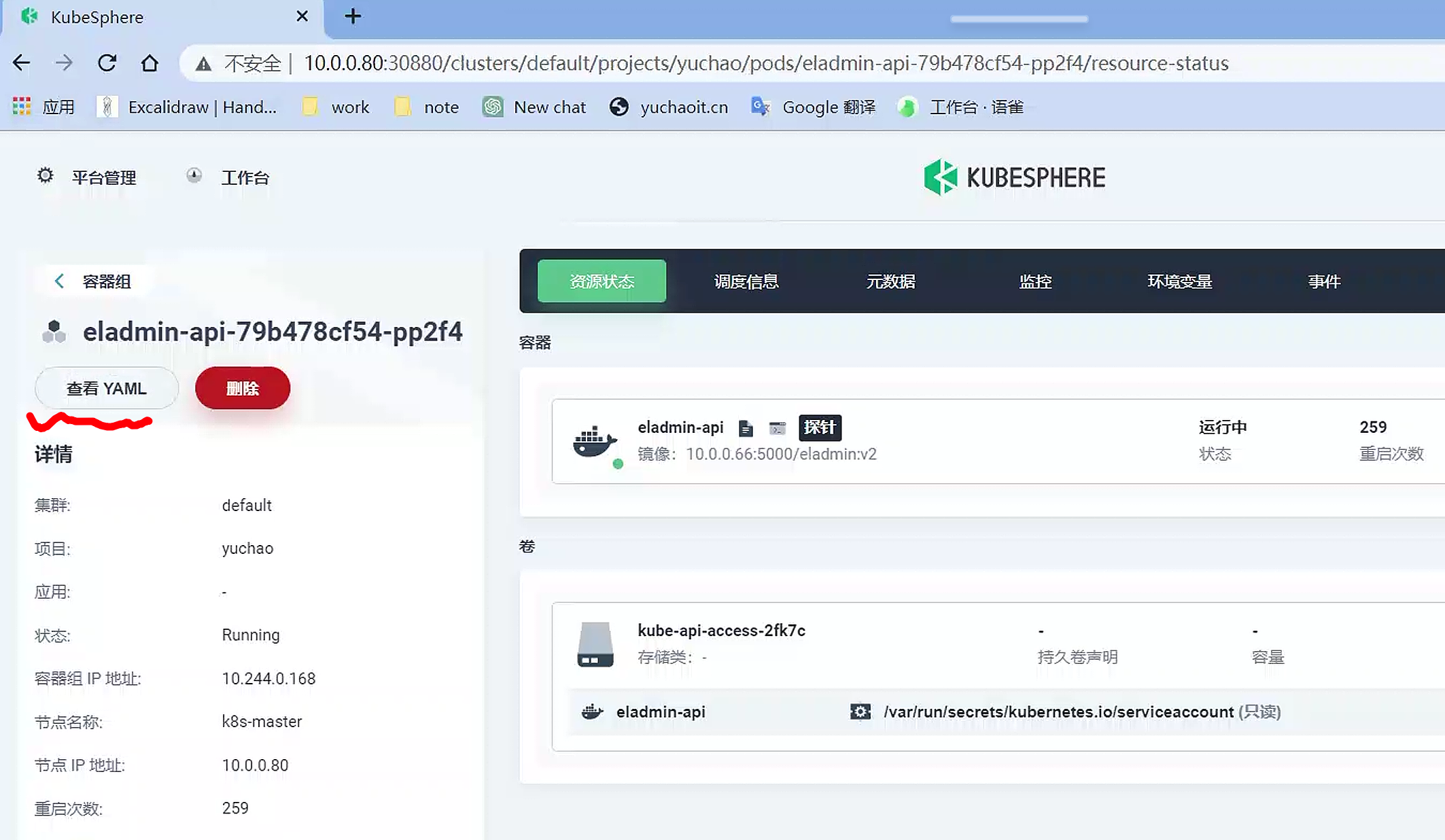Open terminal icon beside eladmin-api container
1445x840 pixels.
[x=777, y=428]
